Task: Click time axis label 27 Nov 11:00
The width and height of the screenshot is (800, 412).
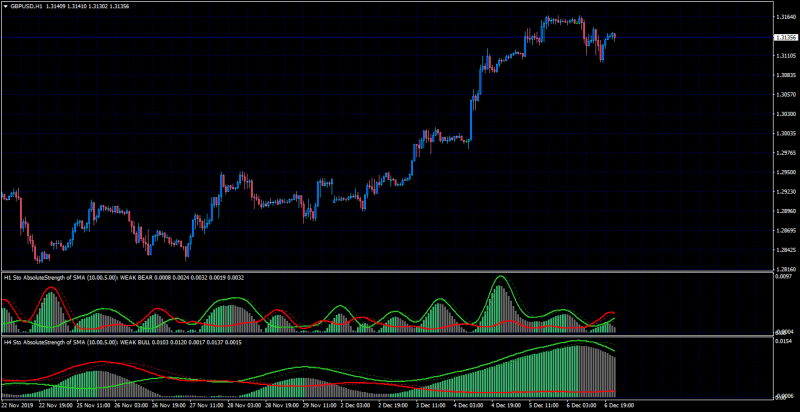Action: (206, 405)
